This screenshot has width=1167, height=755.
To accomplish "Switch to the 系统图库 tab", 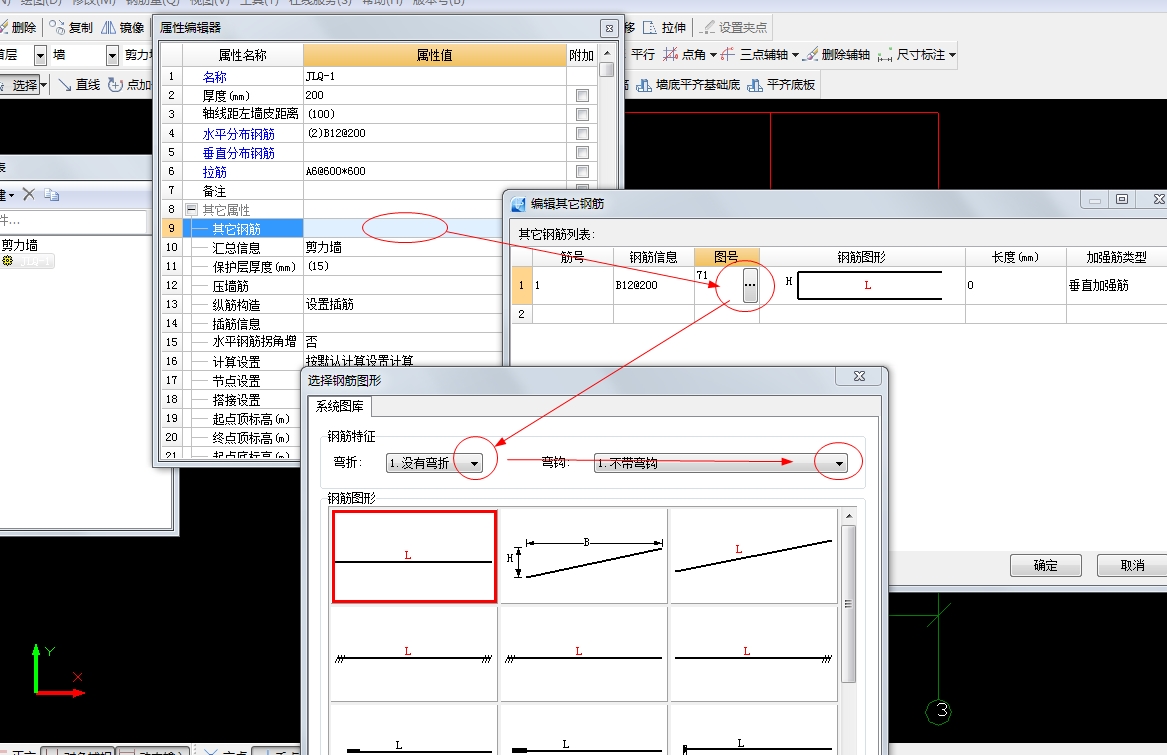I will pos(339,407).
